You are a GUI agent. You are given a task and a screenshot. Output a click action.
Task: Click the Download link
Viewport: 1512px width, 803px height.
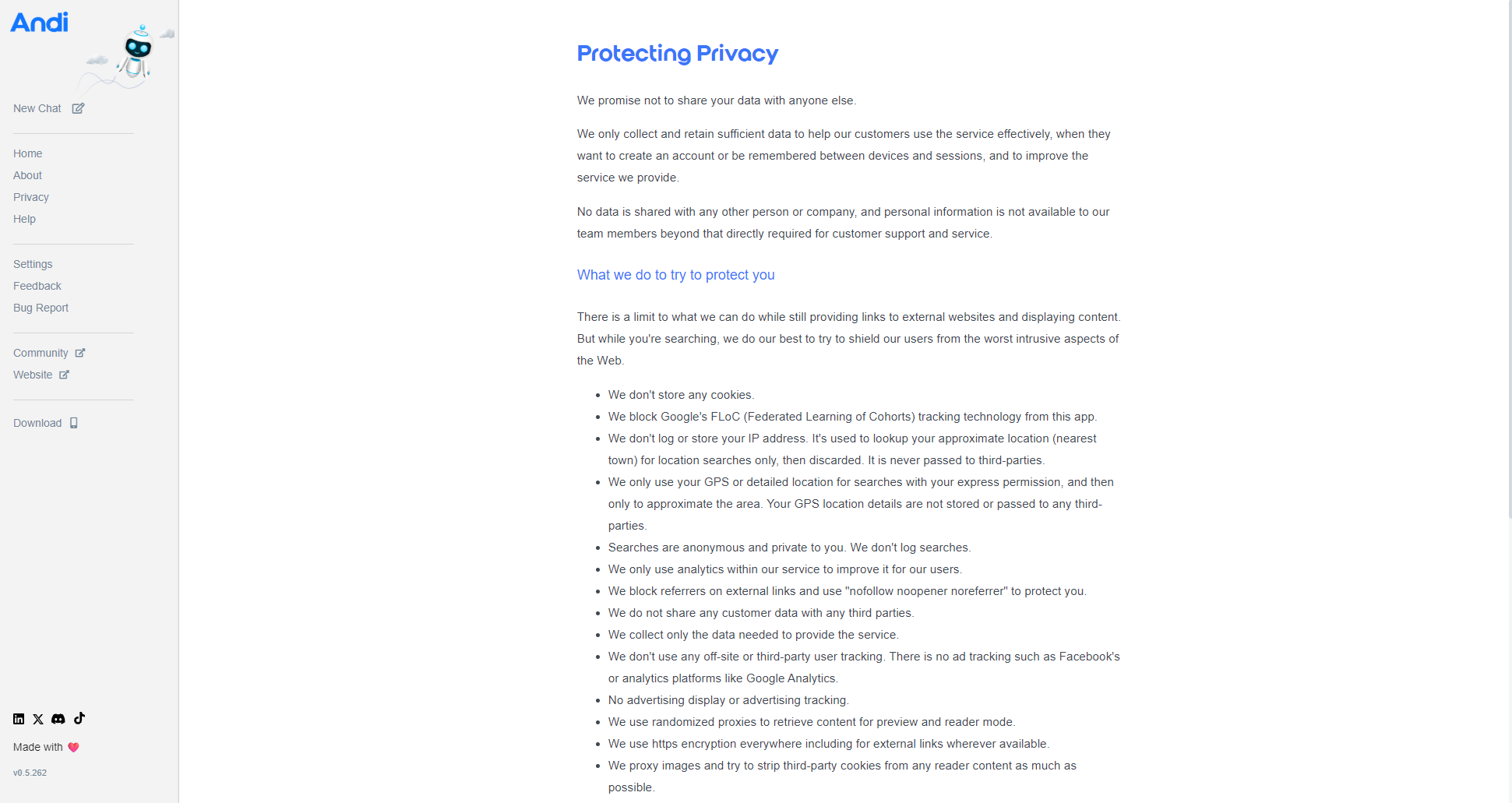coord(37,423)
